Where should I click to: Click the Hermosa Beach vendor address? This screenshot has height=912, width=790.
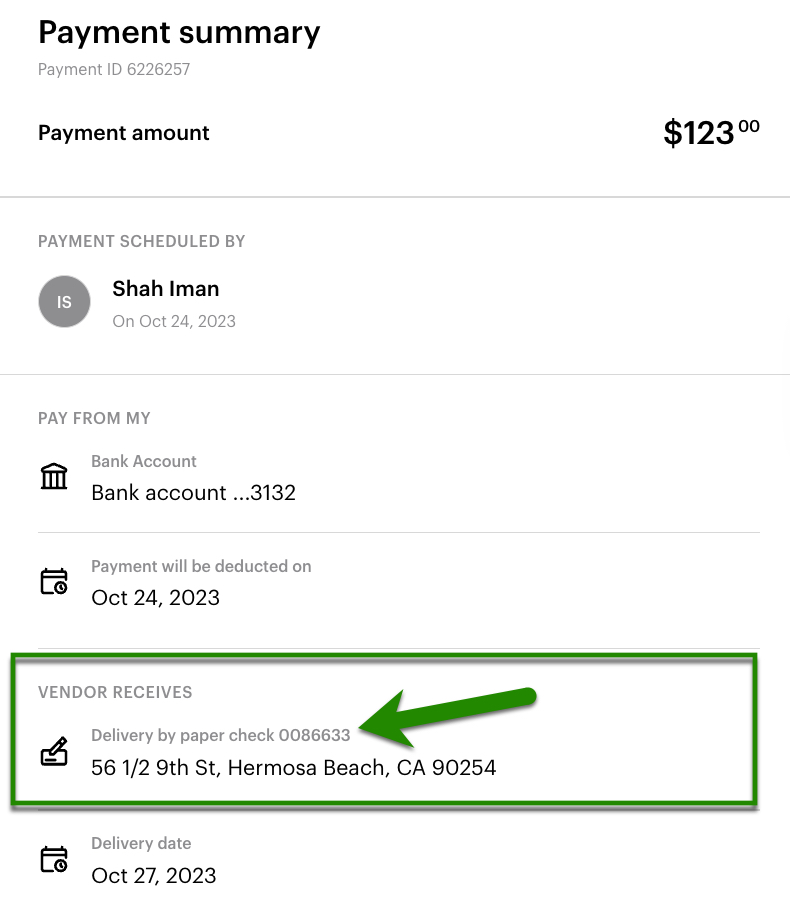pos(293,768)
